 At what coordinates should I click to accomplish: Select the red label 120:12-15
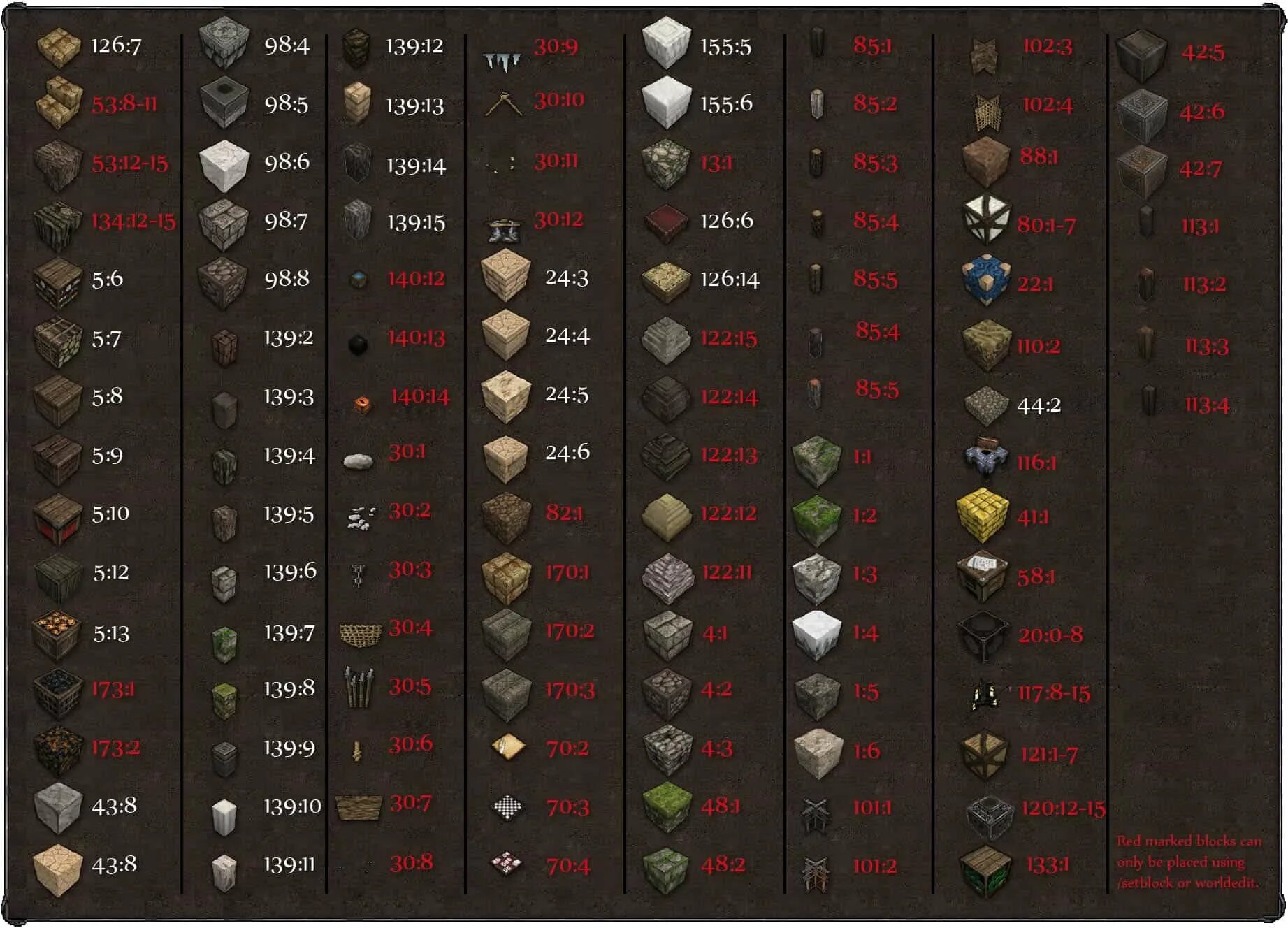point(1063,809)
